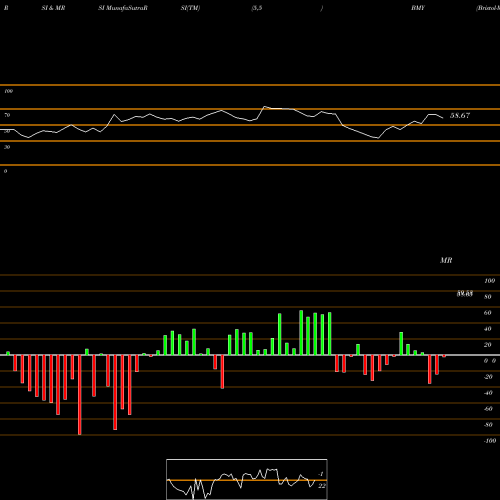Click the RSI axis label 100
The height and width of the screenshot is (500, 500).
[x=8, y=91]
